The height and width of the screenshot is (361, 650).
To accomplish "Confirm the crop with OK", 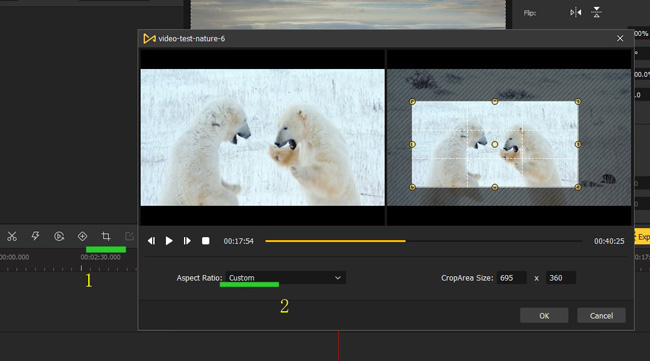I will pos(544,315).
